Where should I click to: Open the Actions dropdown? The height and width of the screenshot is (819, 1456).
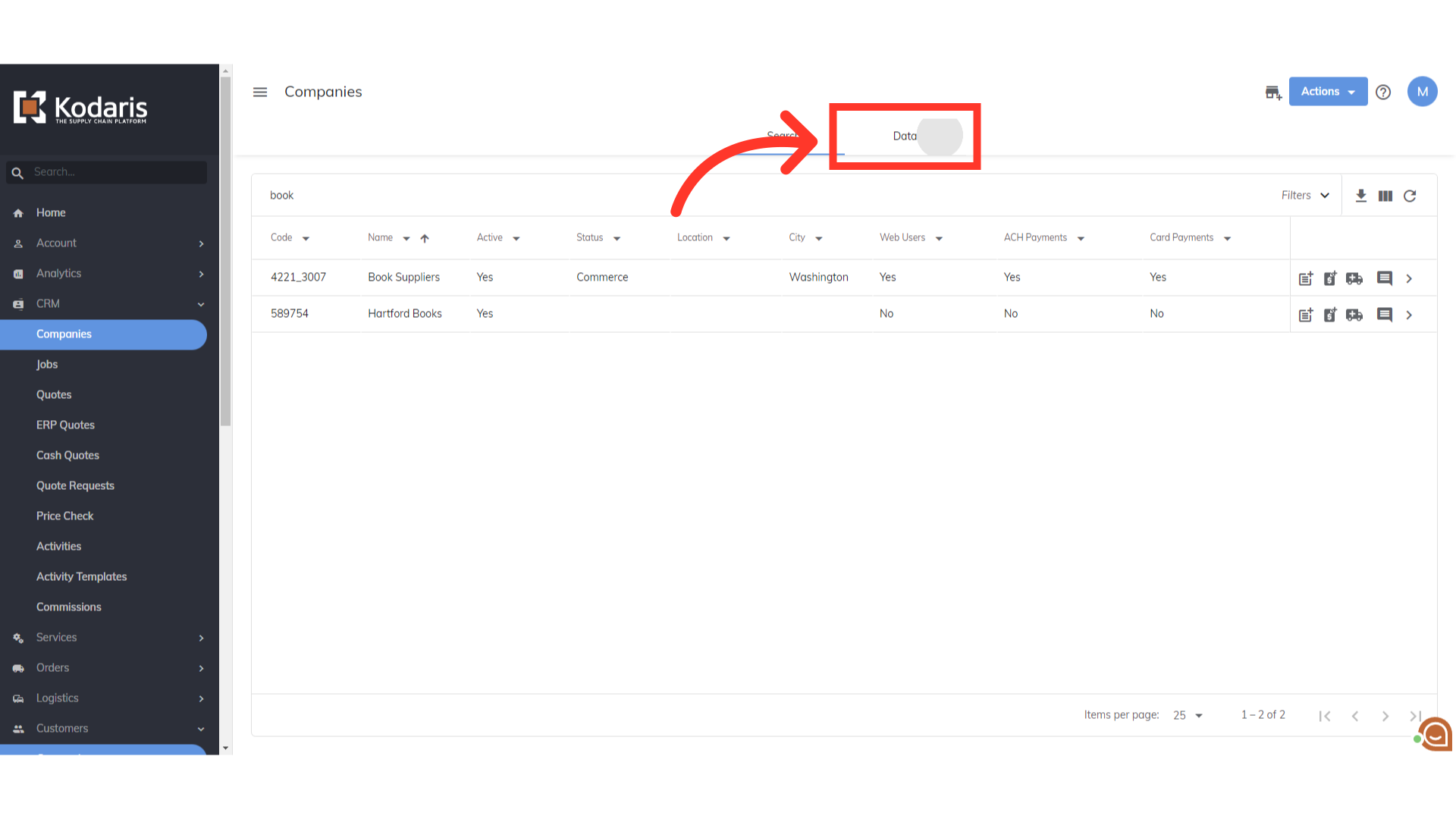point(1328,92)
